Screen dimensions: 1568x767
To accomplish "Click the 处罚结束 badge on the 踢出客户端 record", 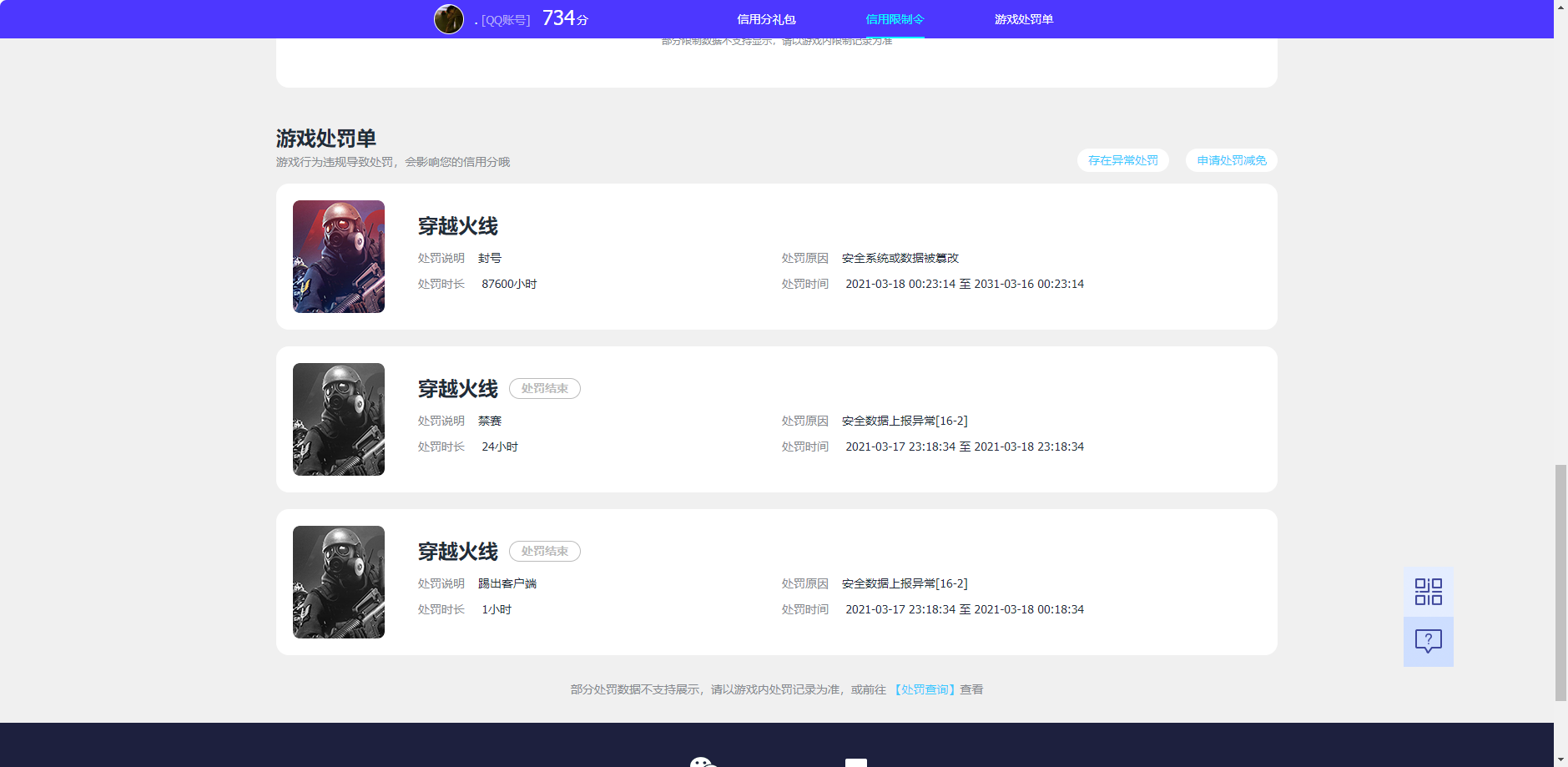I will [544, 551].
